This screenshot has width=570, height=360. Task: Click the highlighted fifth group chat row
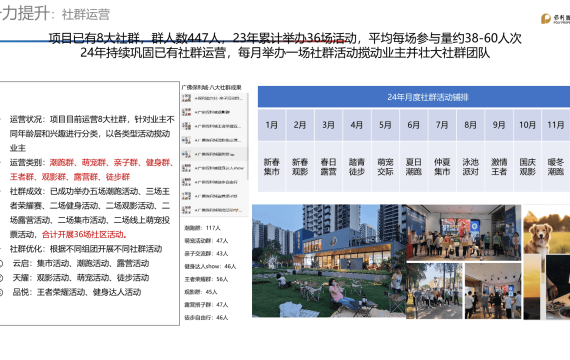point(214,154)
